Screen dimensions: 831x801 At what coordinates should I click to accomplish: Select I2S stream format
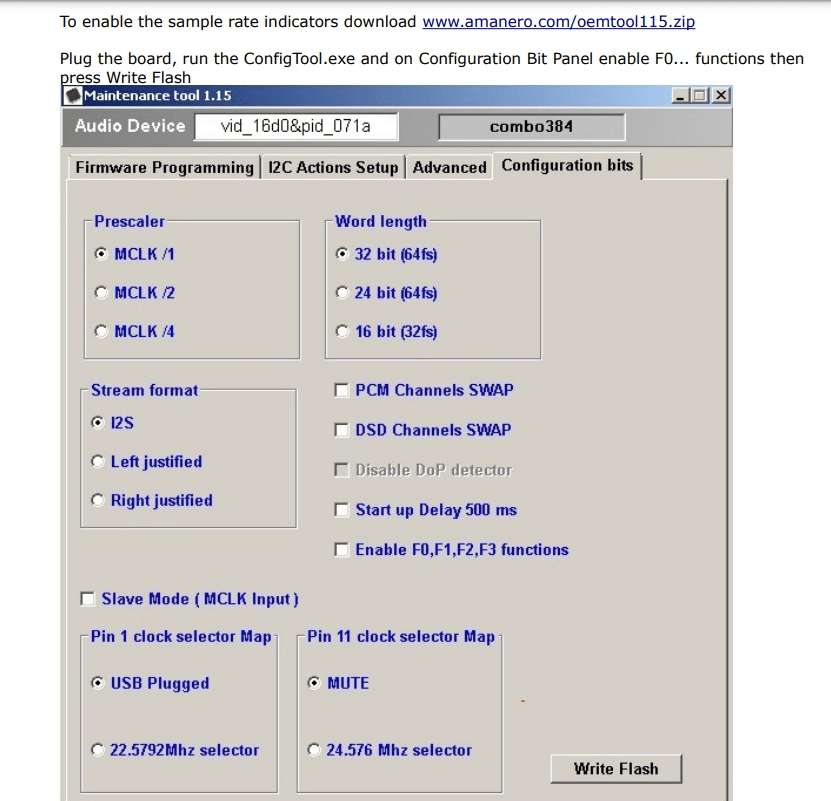112,423
